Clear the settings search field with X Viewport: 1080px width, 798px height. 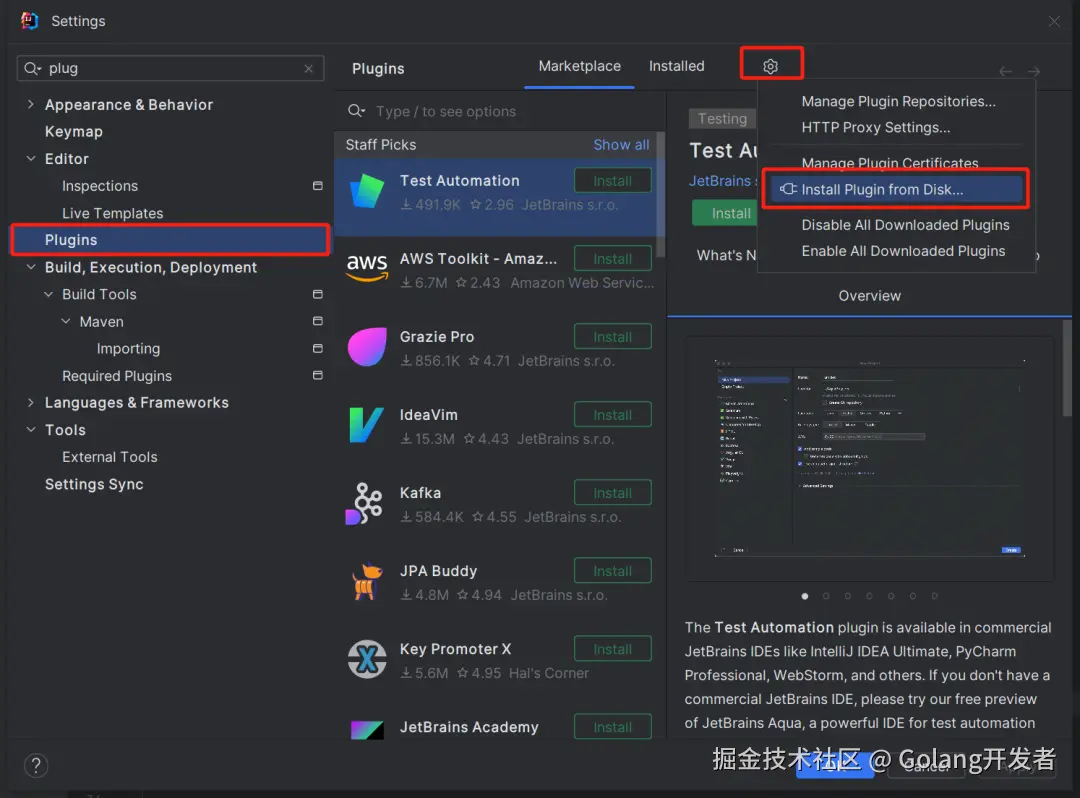pyautogui.click(x=309, y=68)
